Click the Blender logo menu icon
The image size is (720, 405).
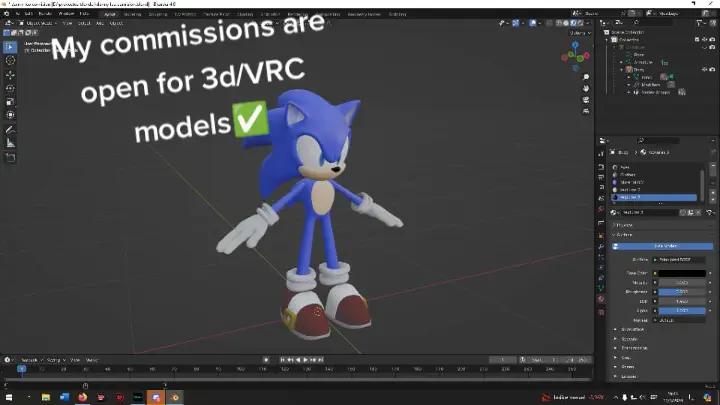tap(6, 14)
